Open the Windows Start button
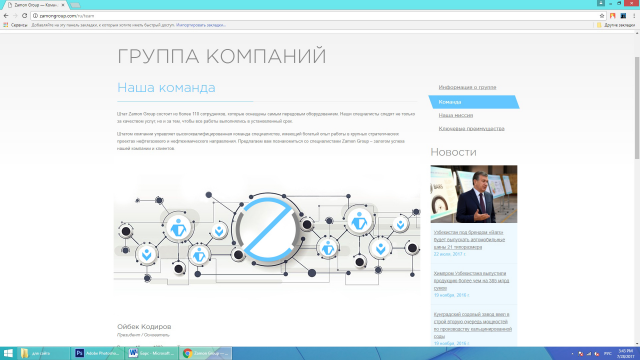 click(8, 353)
